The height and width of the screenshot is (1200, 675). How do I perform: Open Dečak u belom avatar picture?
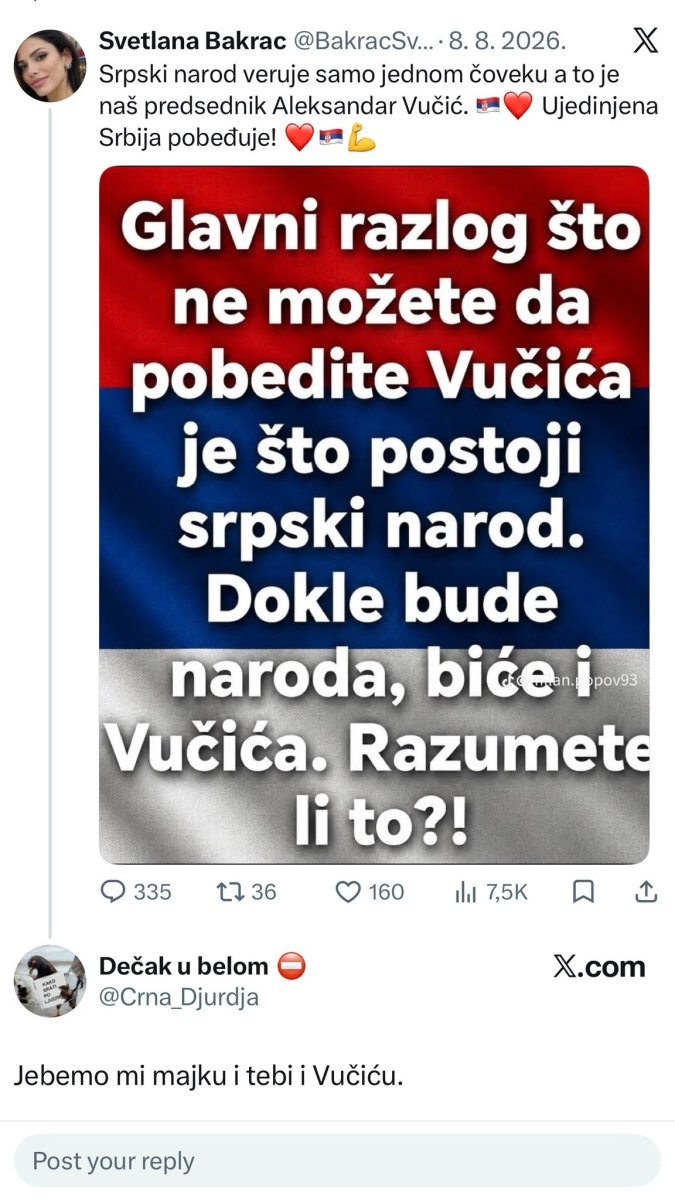pyautogui.click(x=49, y=981)
